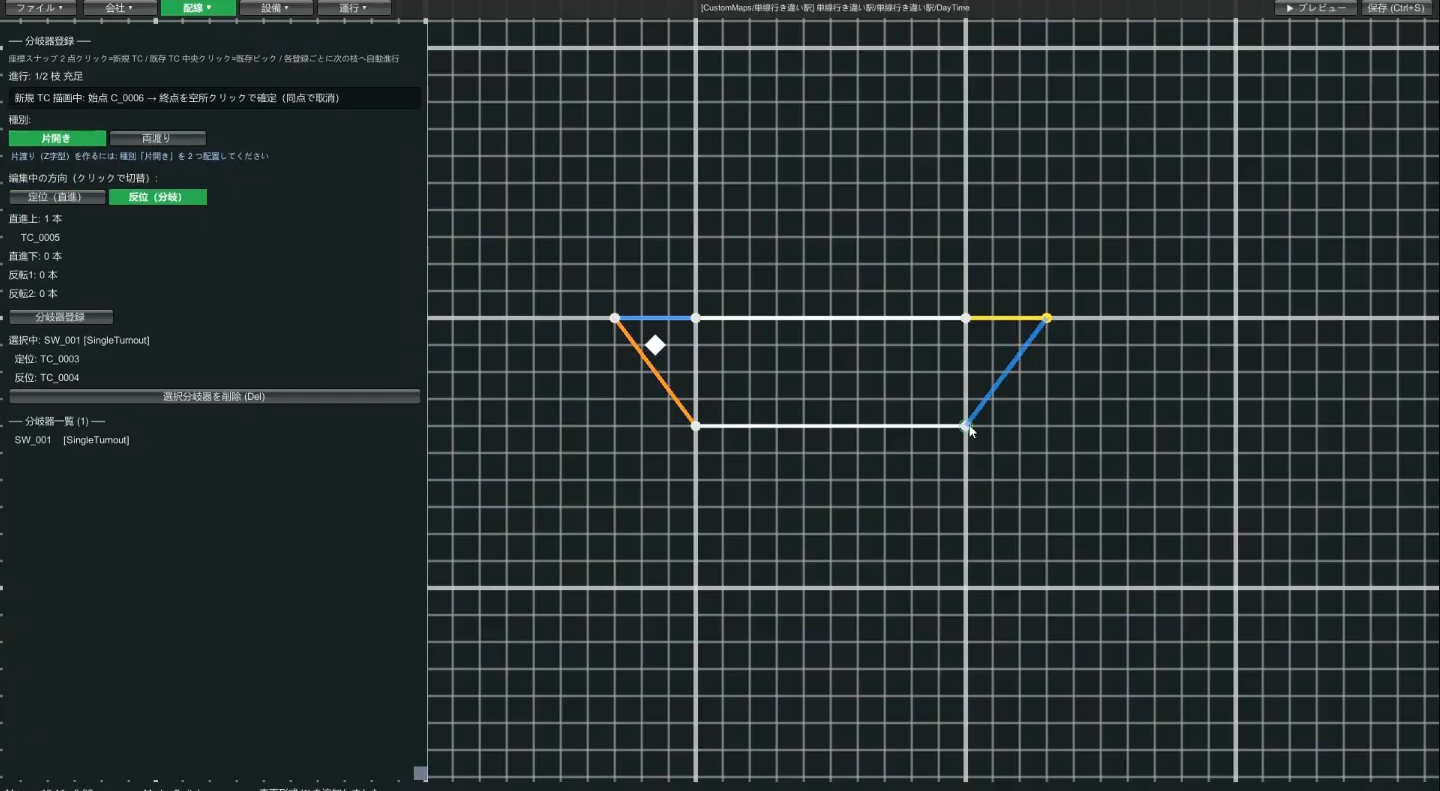
Task: Select the orange diagonal track segment
Action: pos(655,372)
